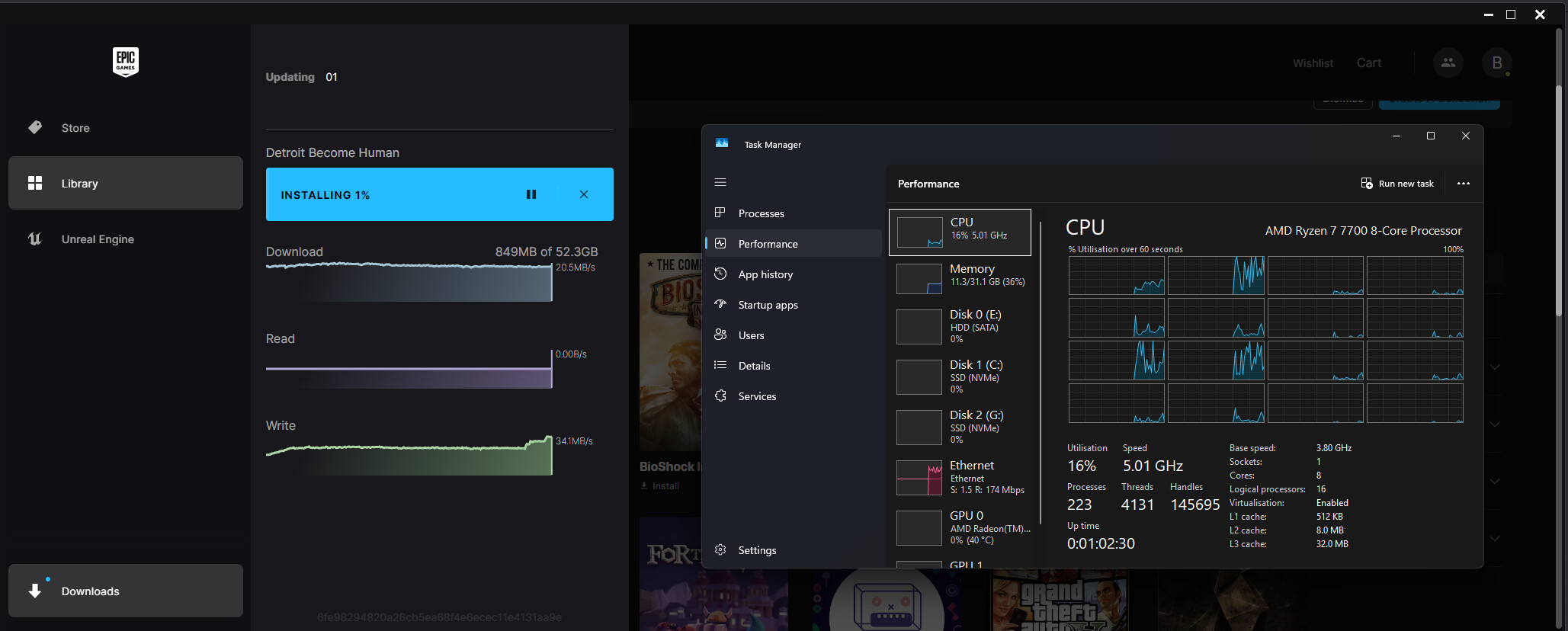
Task: Select Disk 2 (G:) SSD entry
Action: tap(960, 428)
